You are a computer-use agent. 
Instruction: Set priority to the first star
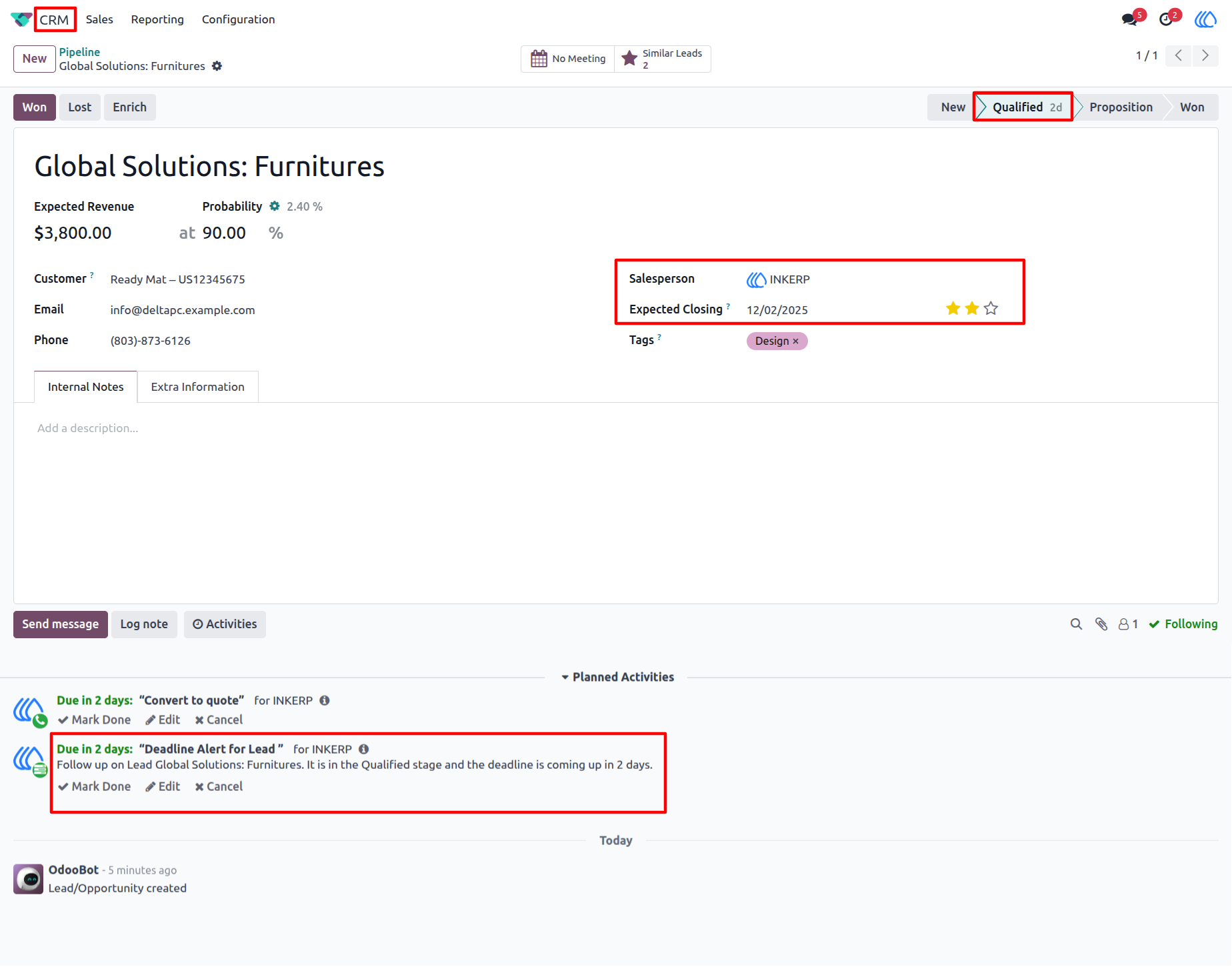tap(953, 309)
